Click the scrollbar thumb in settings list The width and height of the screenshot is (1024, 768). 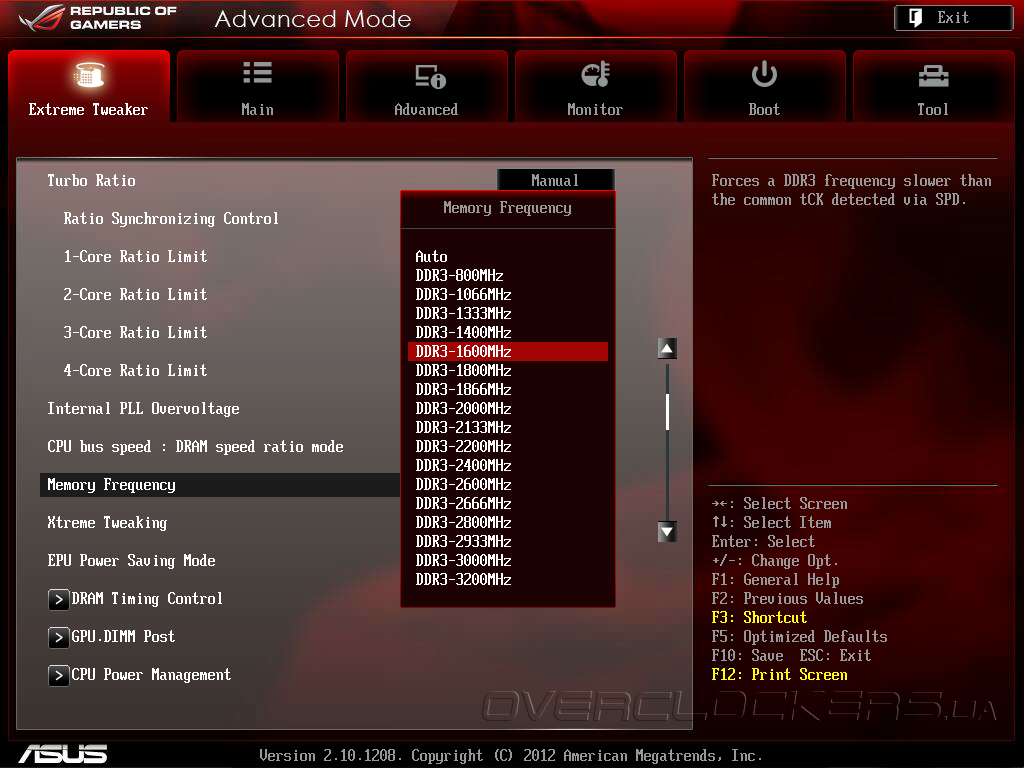pos(667,411)
